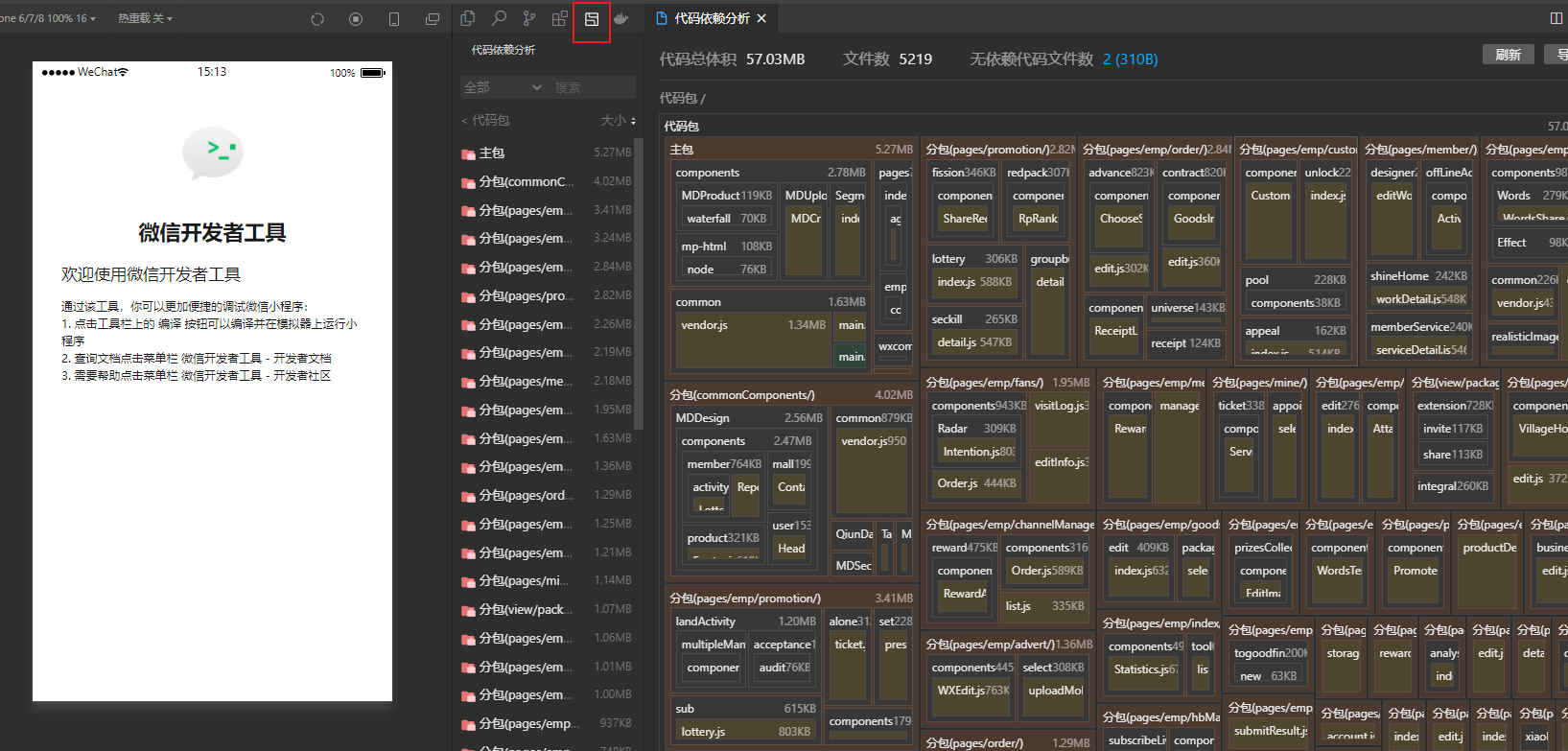
Task: Click the vendor.js 1.34MB treemap block
Action: [x=753, y=340]
